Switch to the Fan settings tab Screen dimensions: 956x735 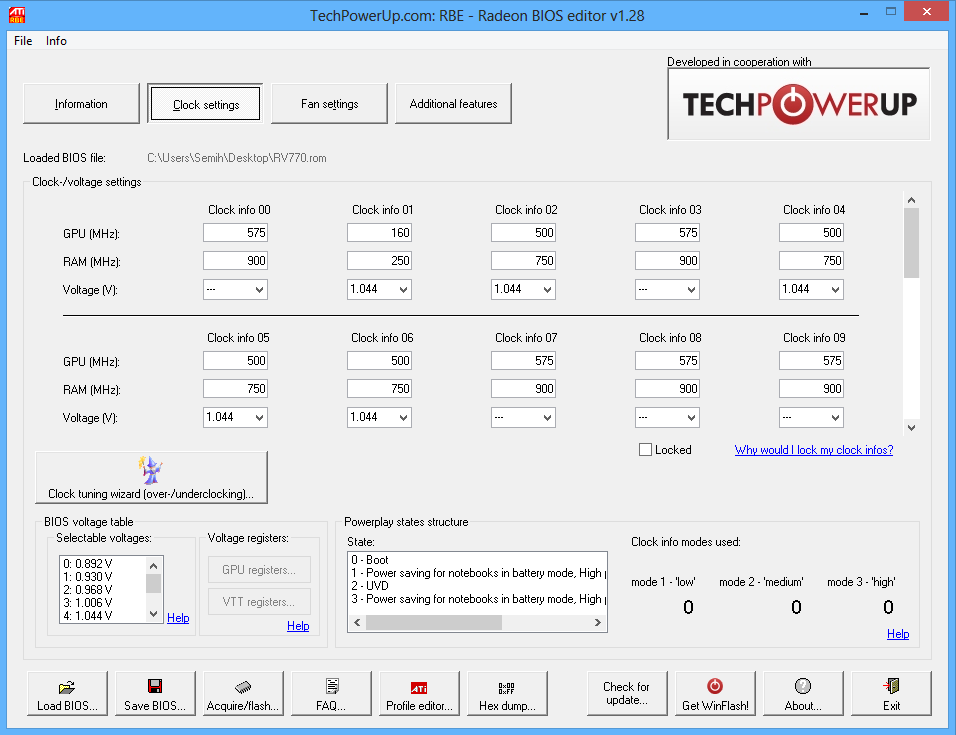click(329, 104)
